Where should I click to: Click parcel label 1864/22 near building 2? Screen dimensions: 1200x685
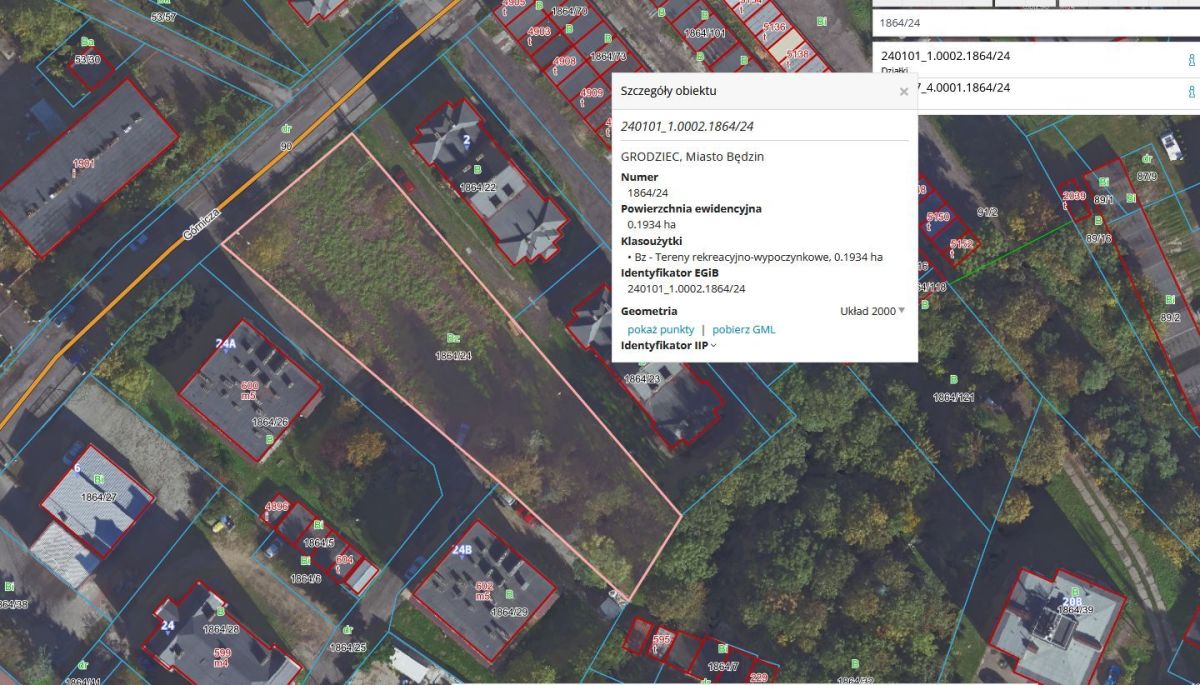(x=477, y=187)
